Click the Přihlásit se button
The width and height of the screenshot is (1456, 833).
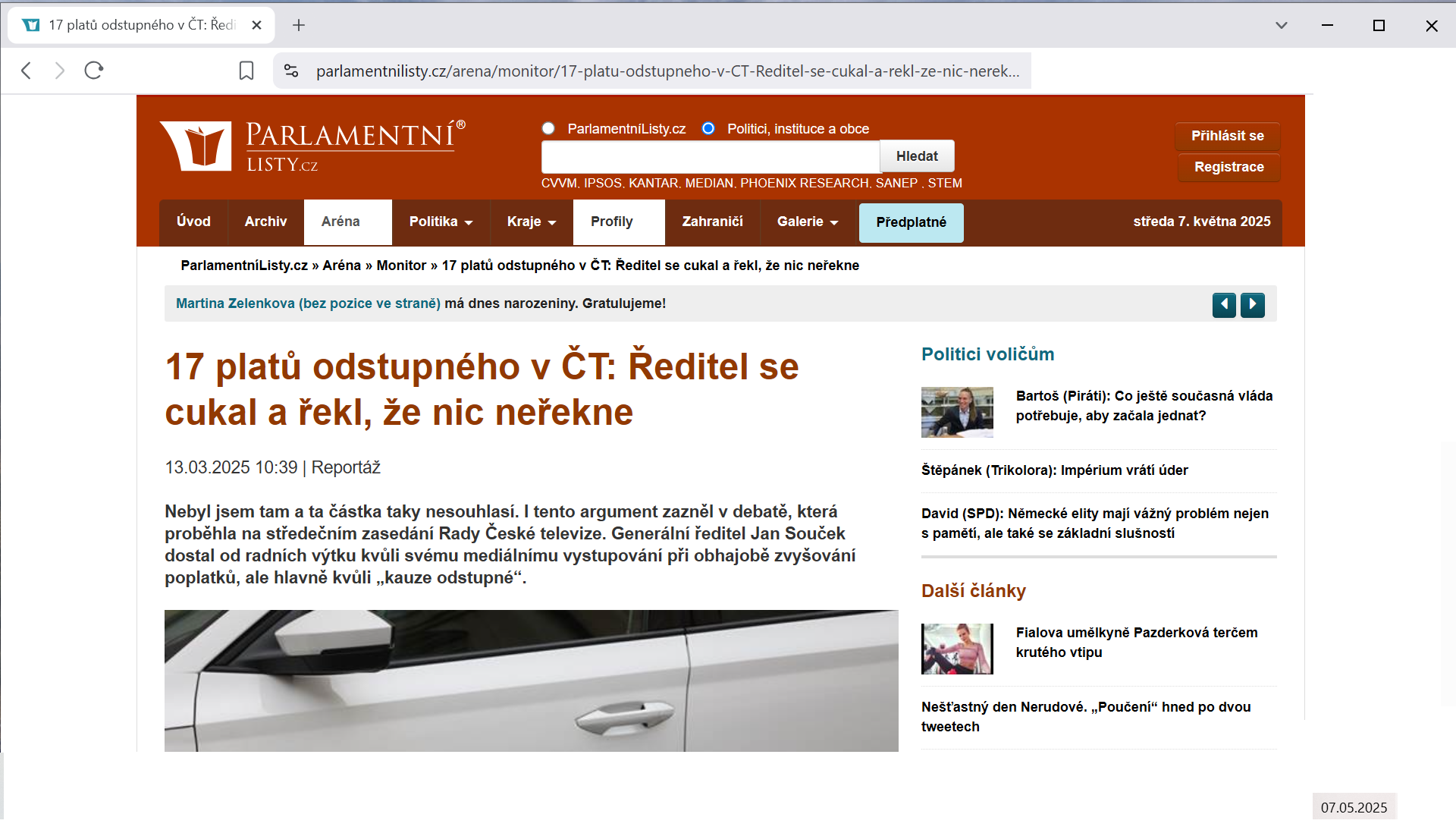pos(1228,136)
